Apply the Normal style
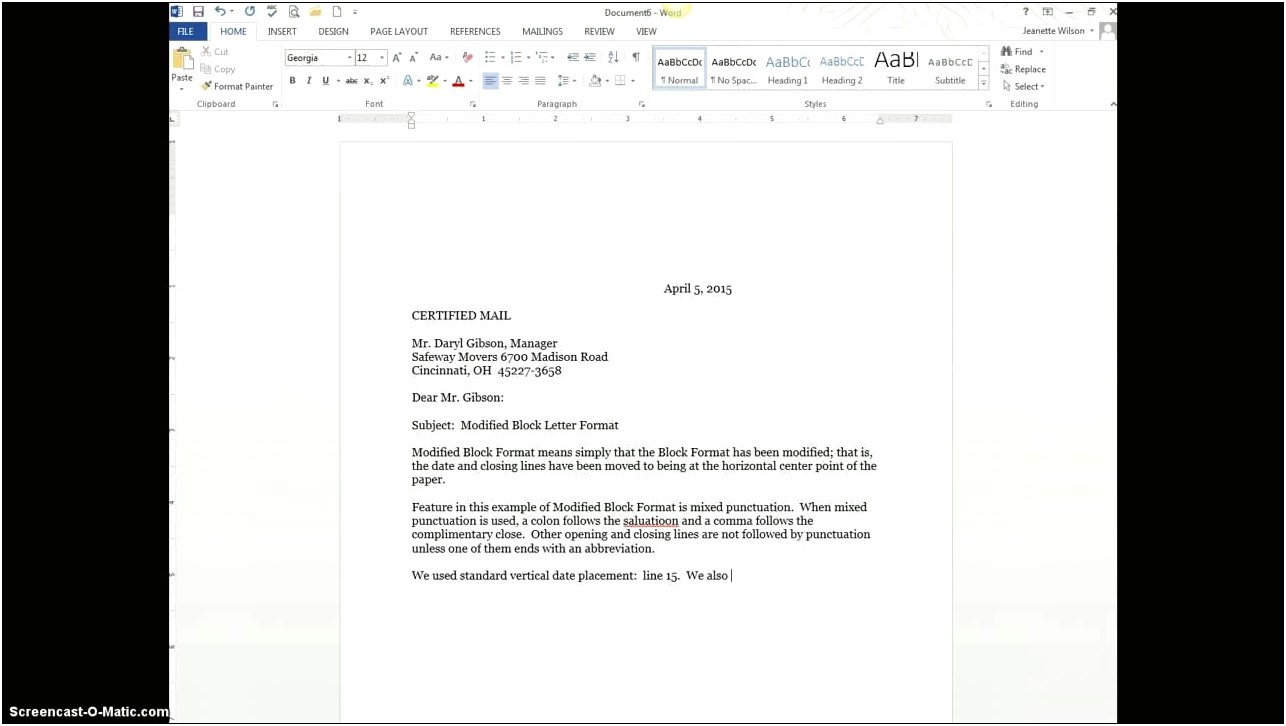This screenshot has width=1286, height=726. click(x=679, y=69)
